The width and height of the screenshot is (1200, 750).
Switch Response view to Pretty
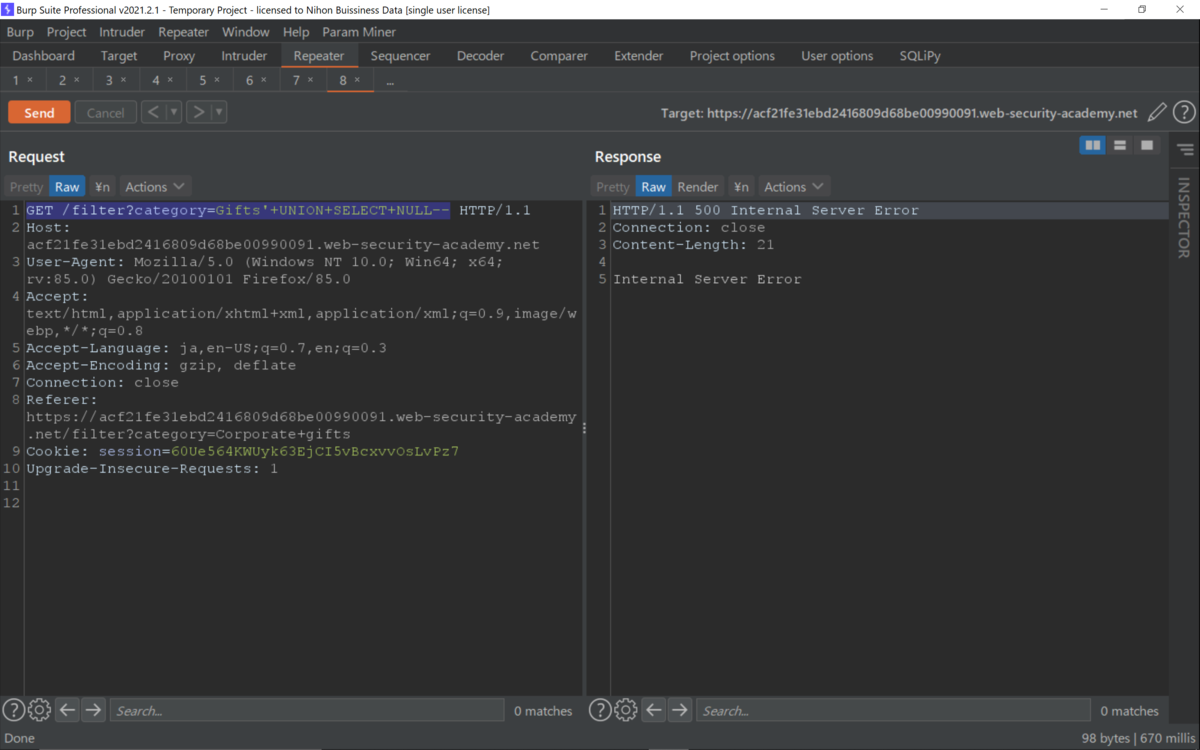click(612, 187)
